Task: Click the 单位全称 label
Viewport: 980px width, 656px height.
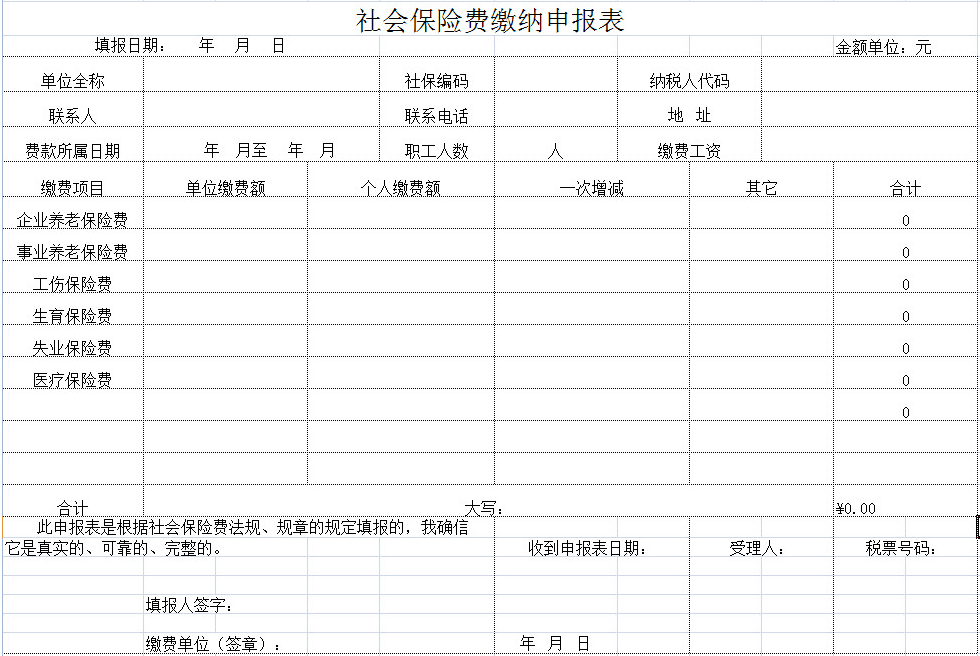Action: [72, 81]
